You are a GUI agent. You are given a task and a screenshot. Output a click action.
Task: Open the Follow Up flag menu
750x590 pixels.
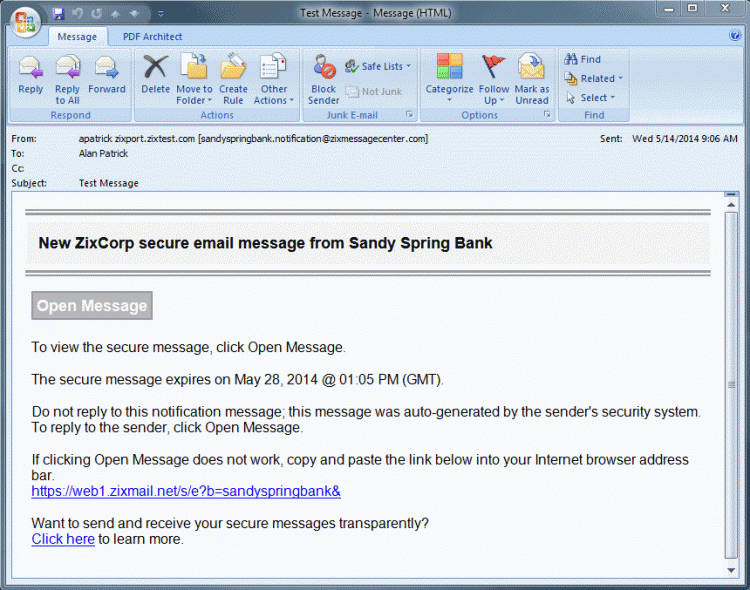[x=494, y=79]
